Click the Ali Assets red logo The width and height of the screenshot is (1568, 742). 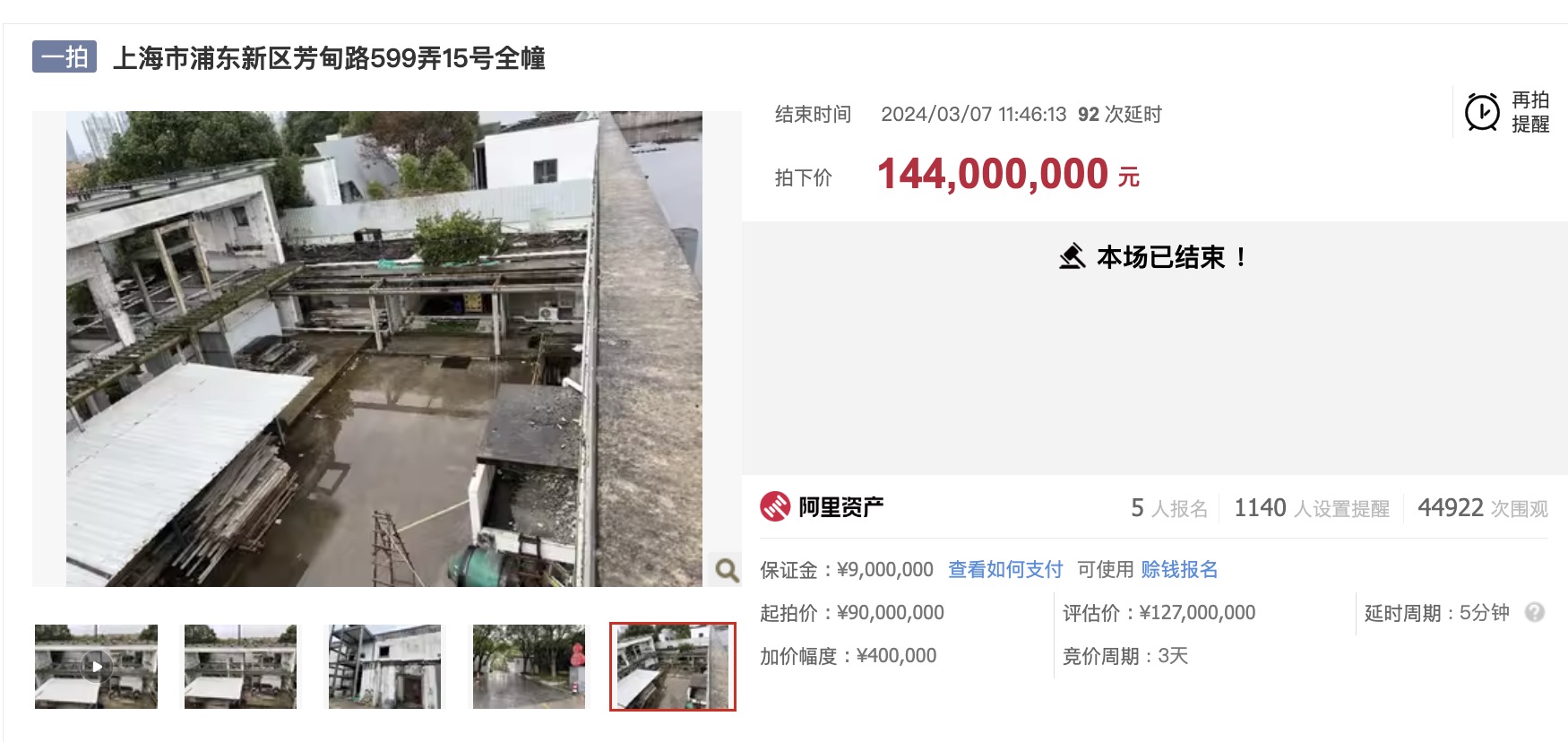pyautogui.click(x=775, y=507)
